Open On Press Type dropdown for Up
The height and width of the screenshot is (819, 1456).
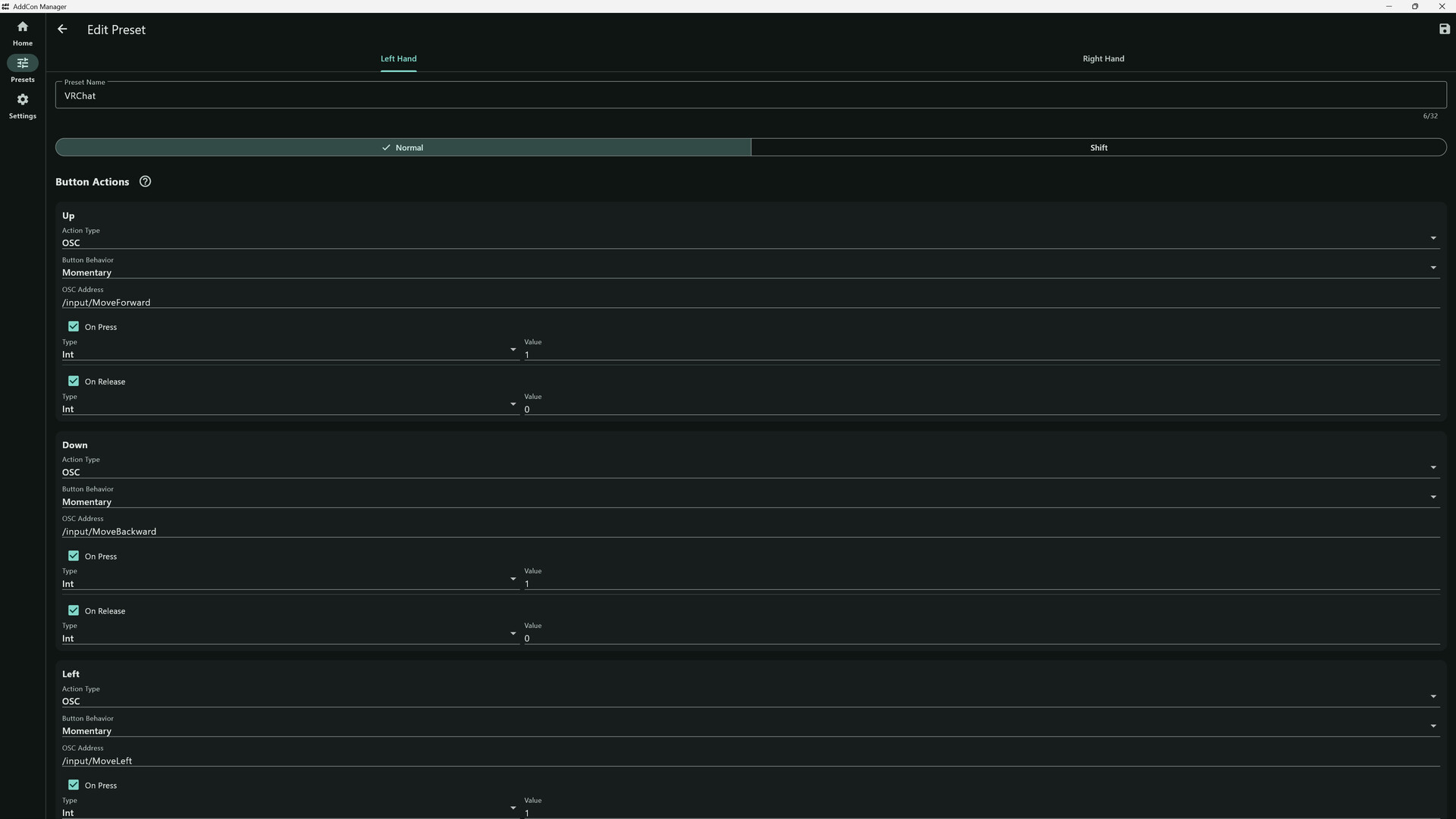513,350
